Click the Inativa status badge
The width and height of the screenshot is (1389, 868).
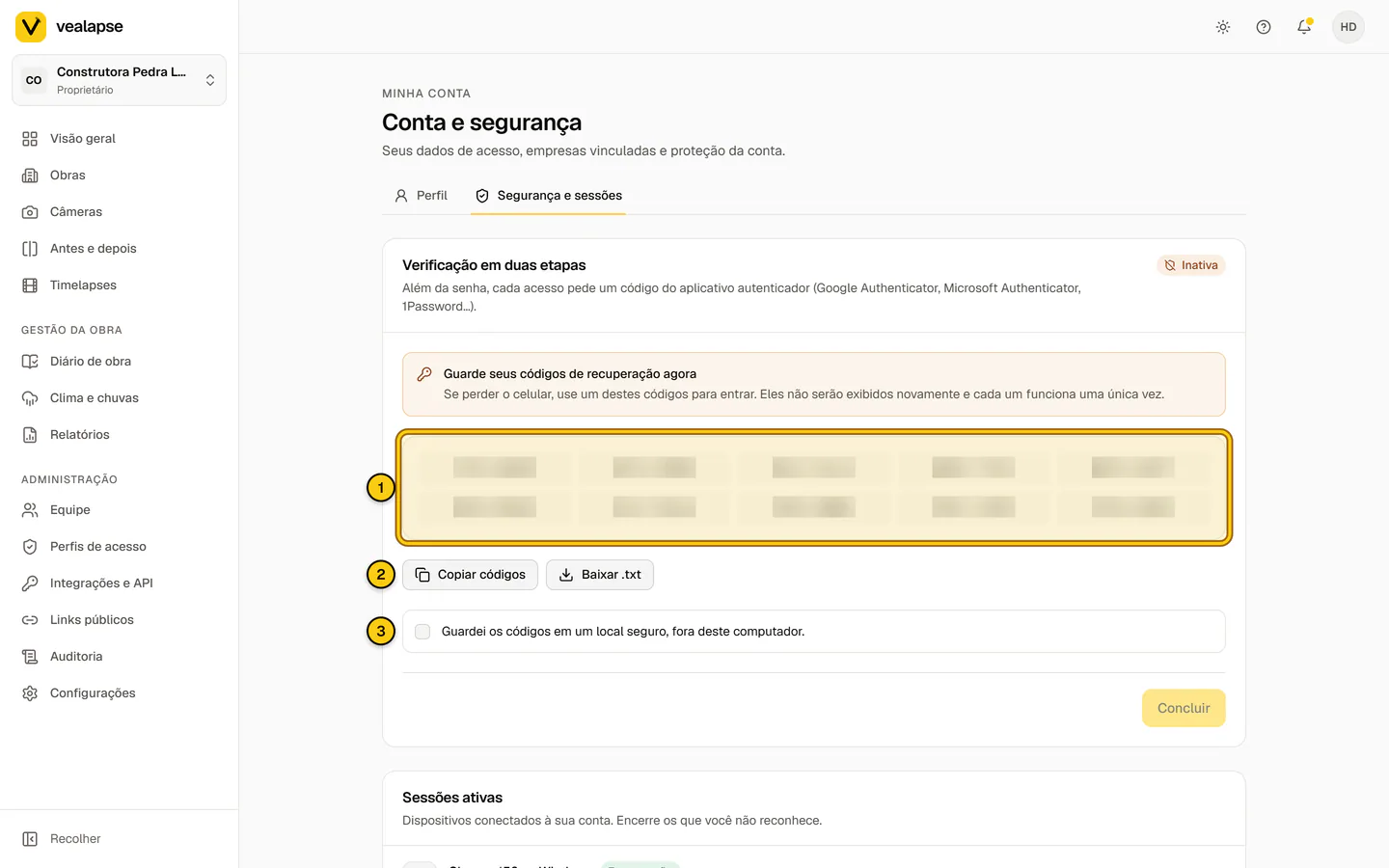(1191, 265)
